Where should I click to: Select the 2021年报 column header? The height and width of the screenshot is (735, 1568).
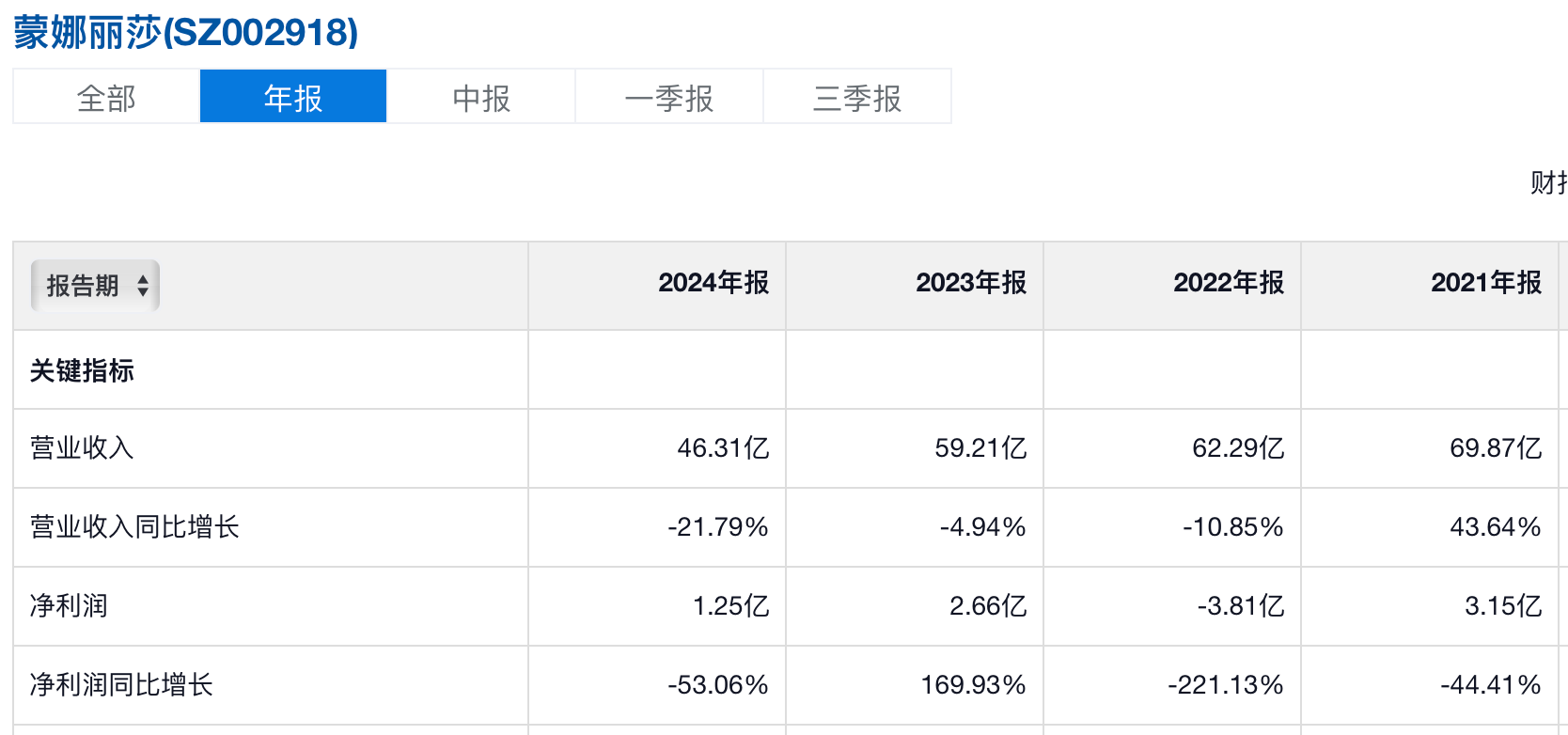1485,283
